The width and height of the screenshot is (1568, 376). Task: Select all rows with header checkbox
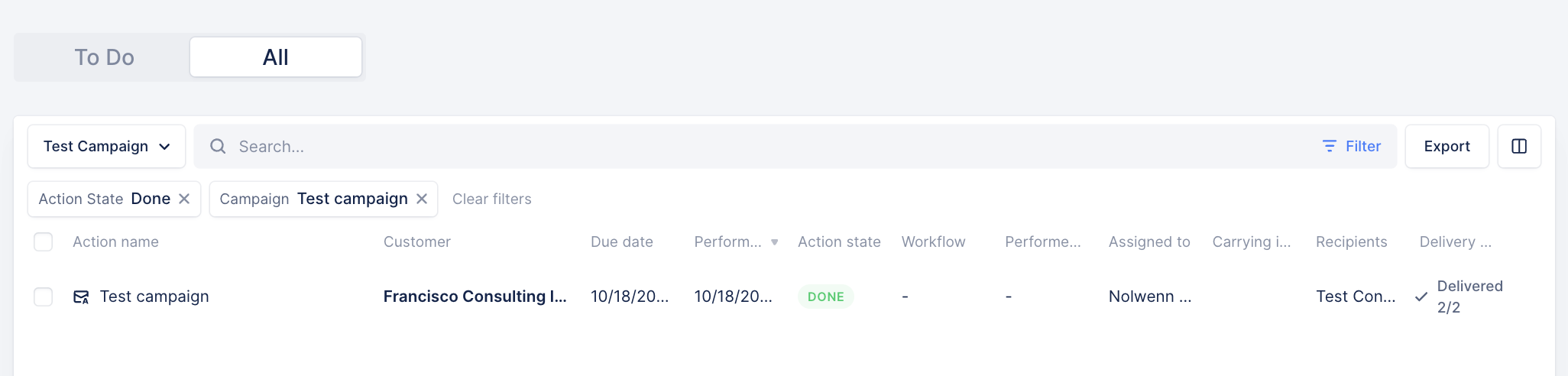tap(44, 242)
